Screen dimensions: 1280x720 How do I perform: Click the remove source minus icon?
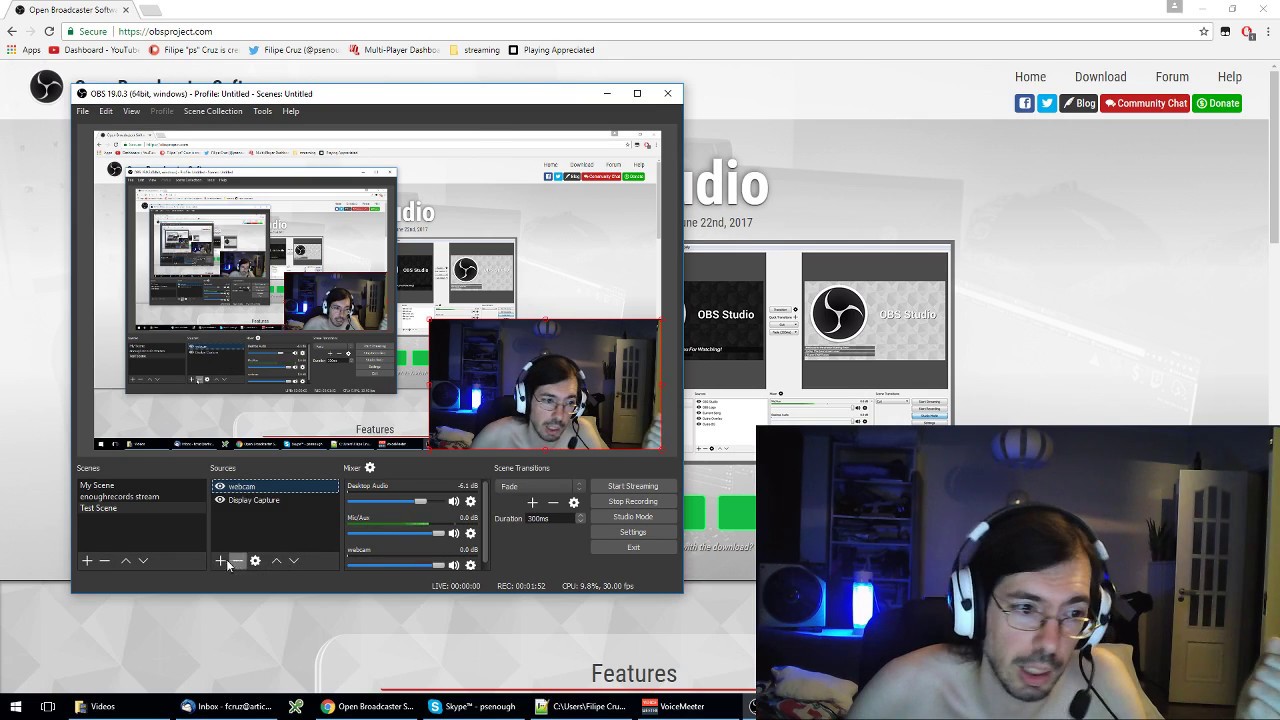click(x=237, y=561)
